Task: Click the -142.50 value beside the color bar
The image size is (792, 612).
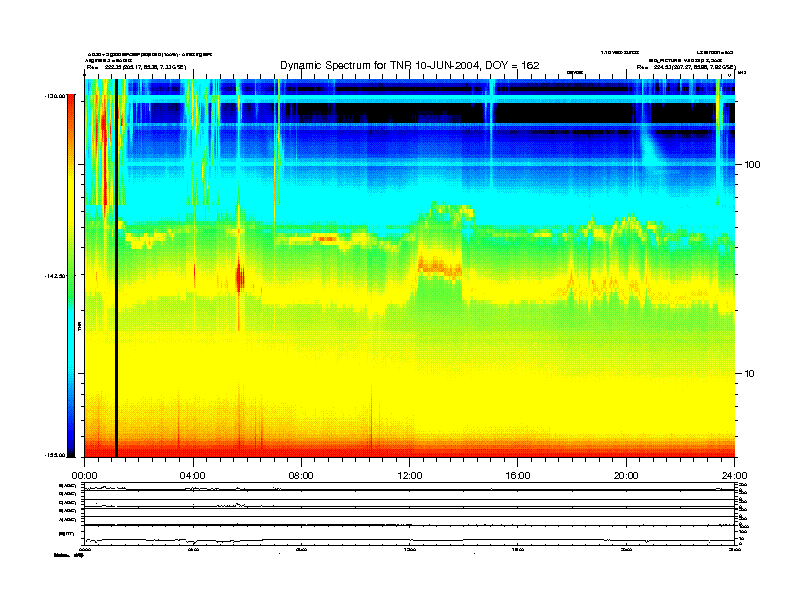Action: (55, 276)
